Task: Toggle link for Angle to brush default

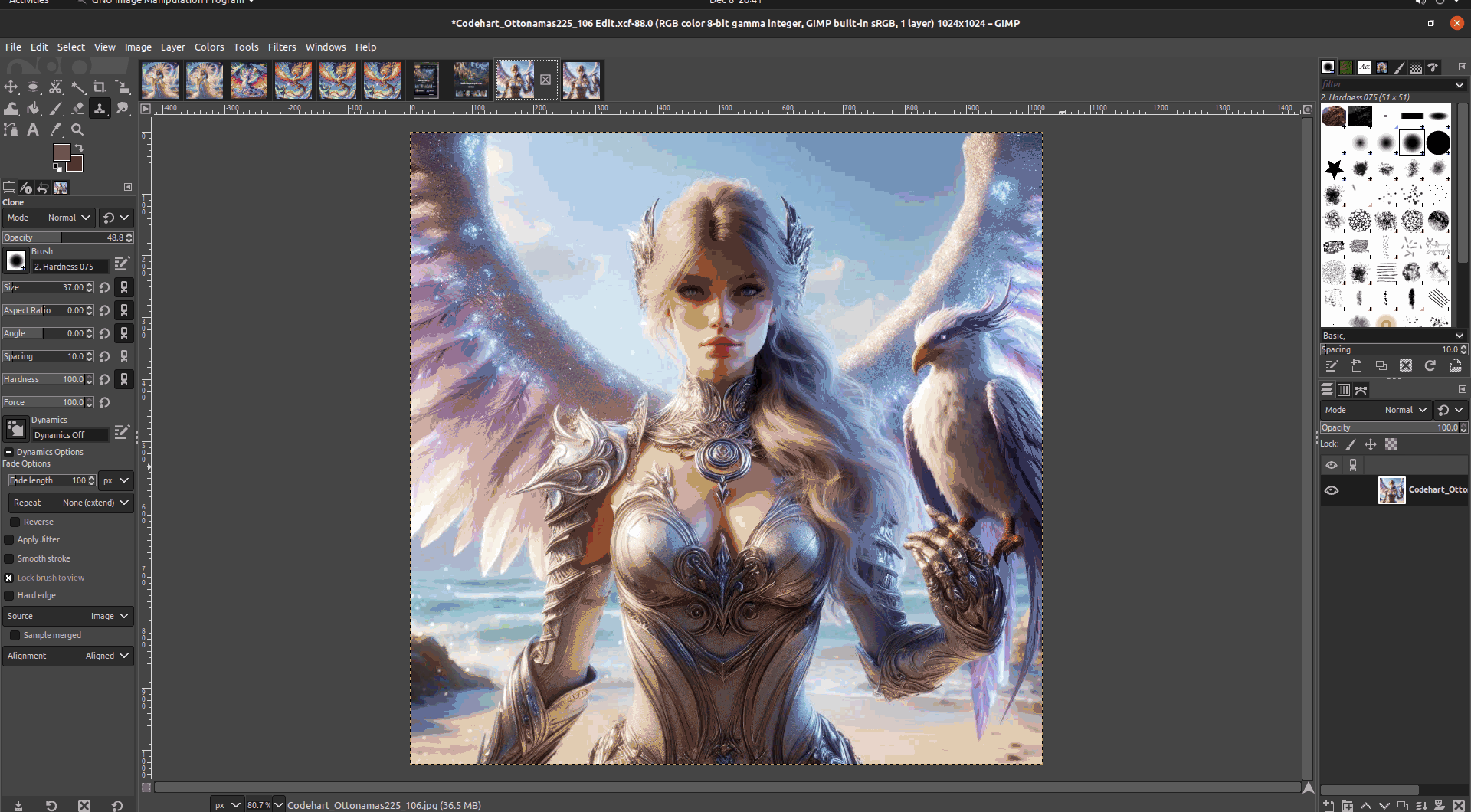Action: (x=124, y=334)
